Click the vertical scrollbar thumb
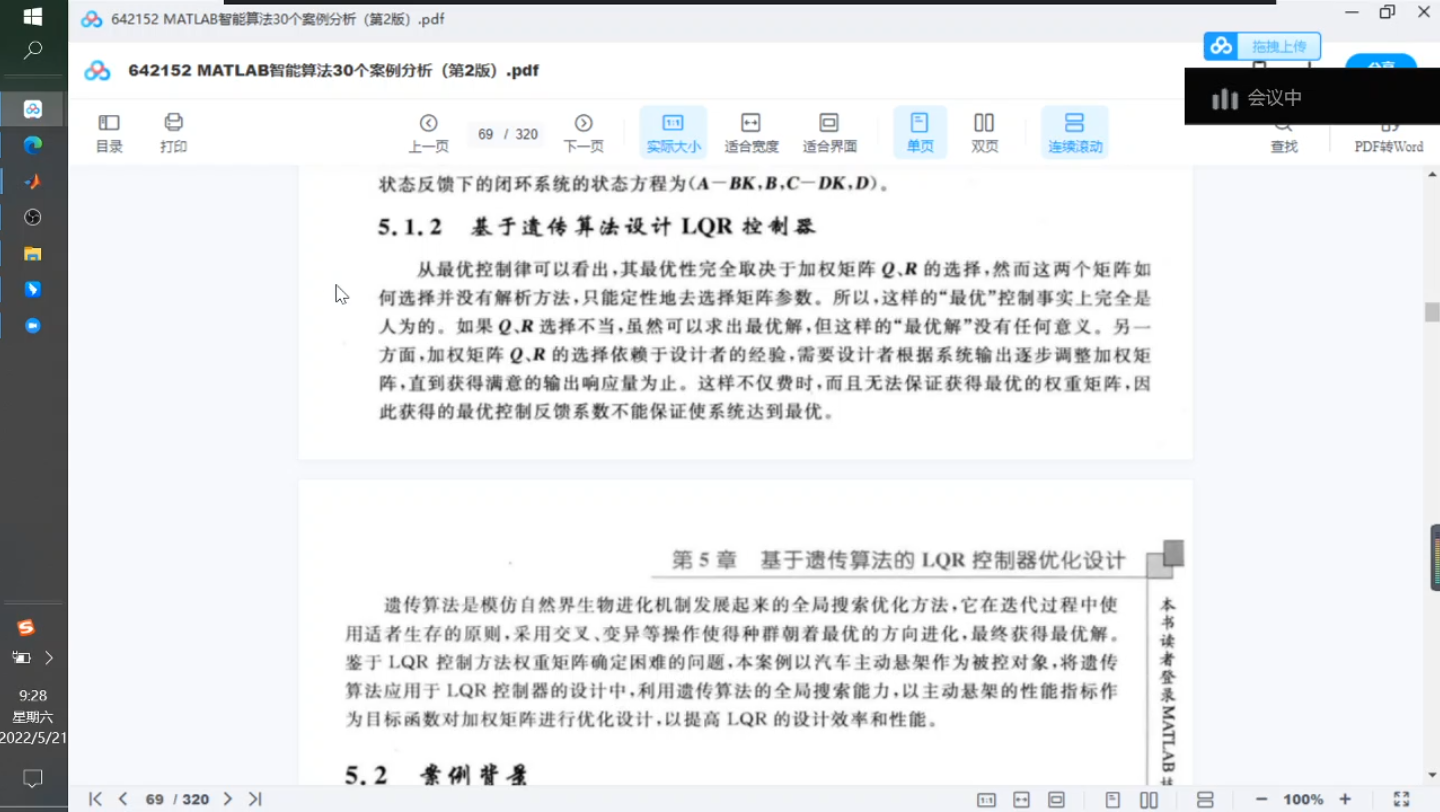 [1432, 312]
